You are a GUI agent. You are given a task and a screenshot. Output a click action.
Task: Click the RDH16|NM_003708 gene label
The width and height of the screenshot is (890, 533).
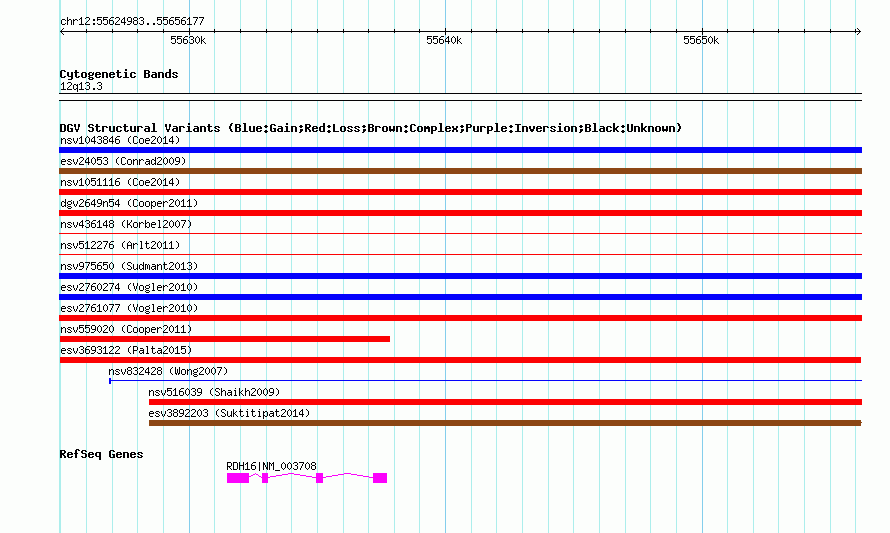271,466
